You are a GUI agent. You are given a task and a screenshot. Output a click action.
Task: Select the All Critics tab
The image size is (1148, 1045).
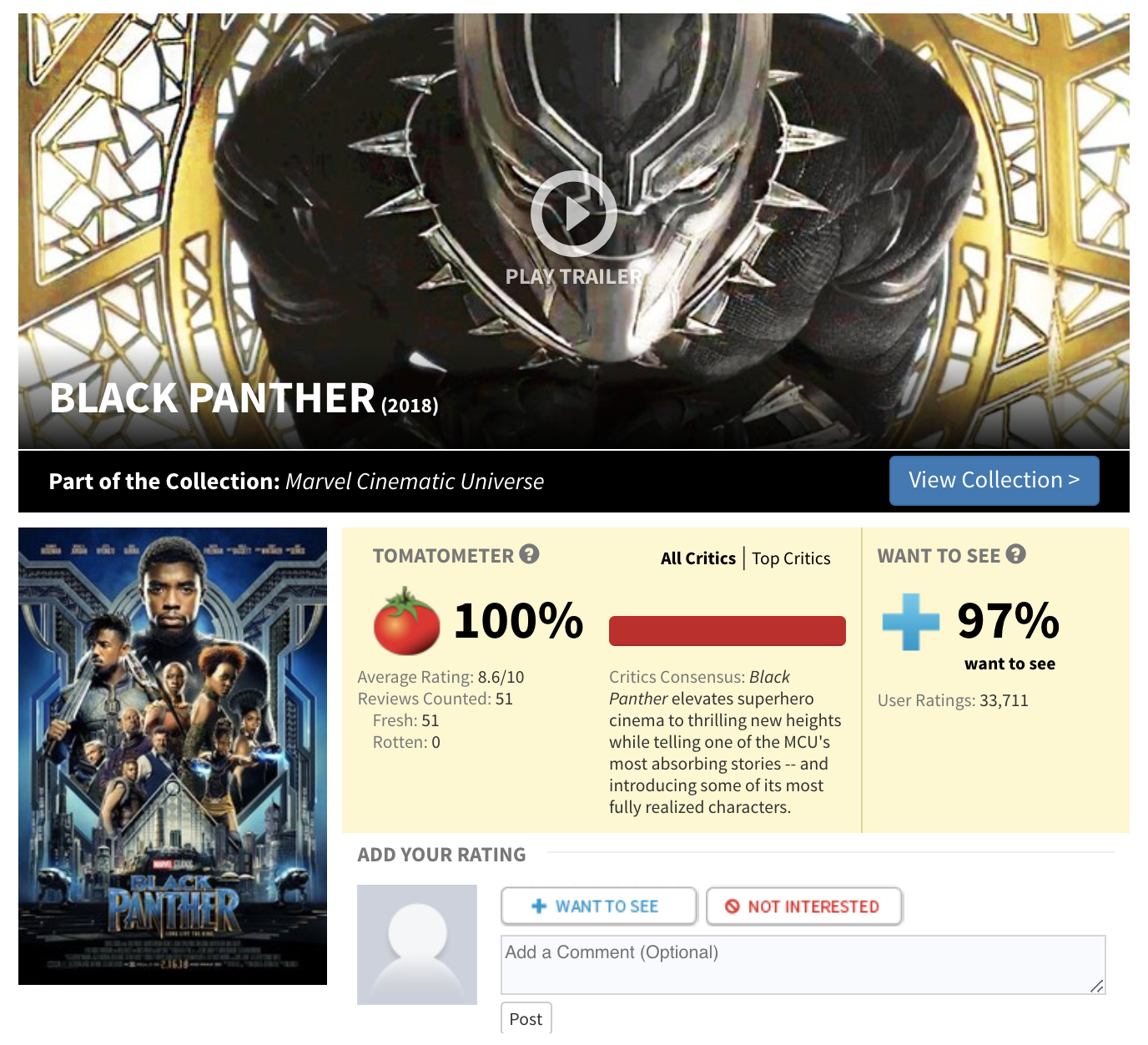click(x=697, y=558)
